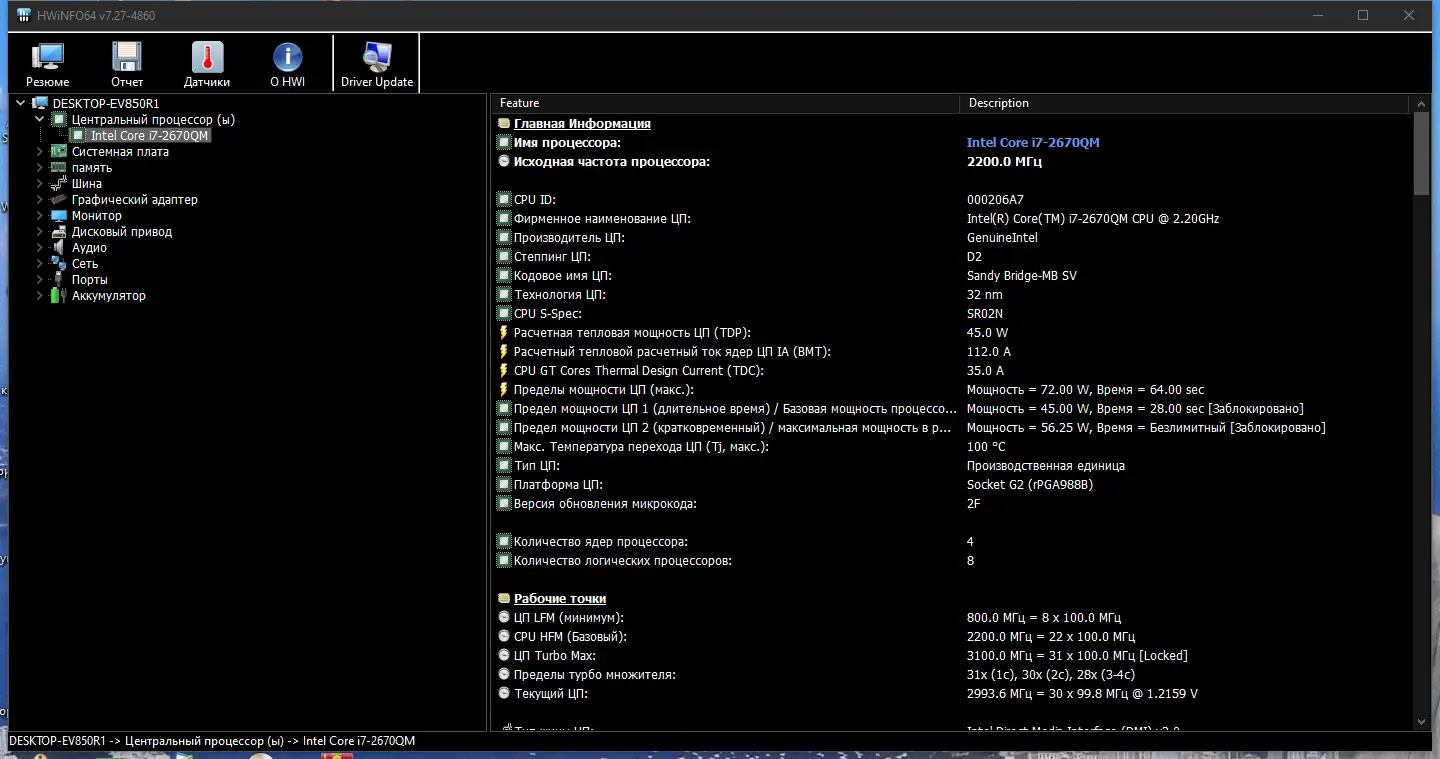Select the Аудио speaker tree item
This screenshot has height=759, width=1440.
[89, 248]
